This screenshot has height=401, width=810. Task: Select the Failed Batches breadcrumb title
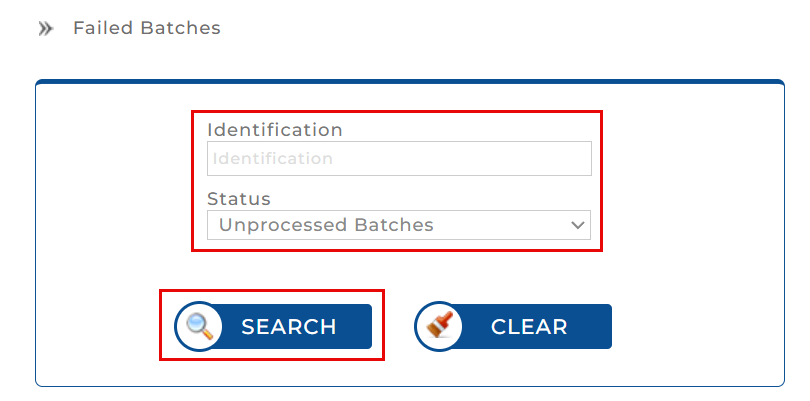pos(146,28)
